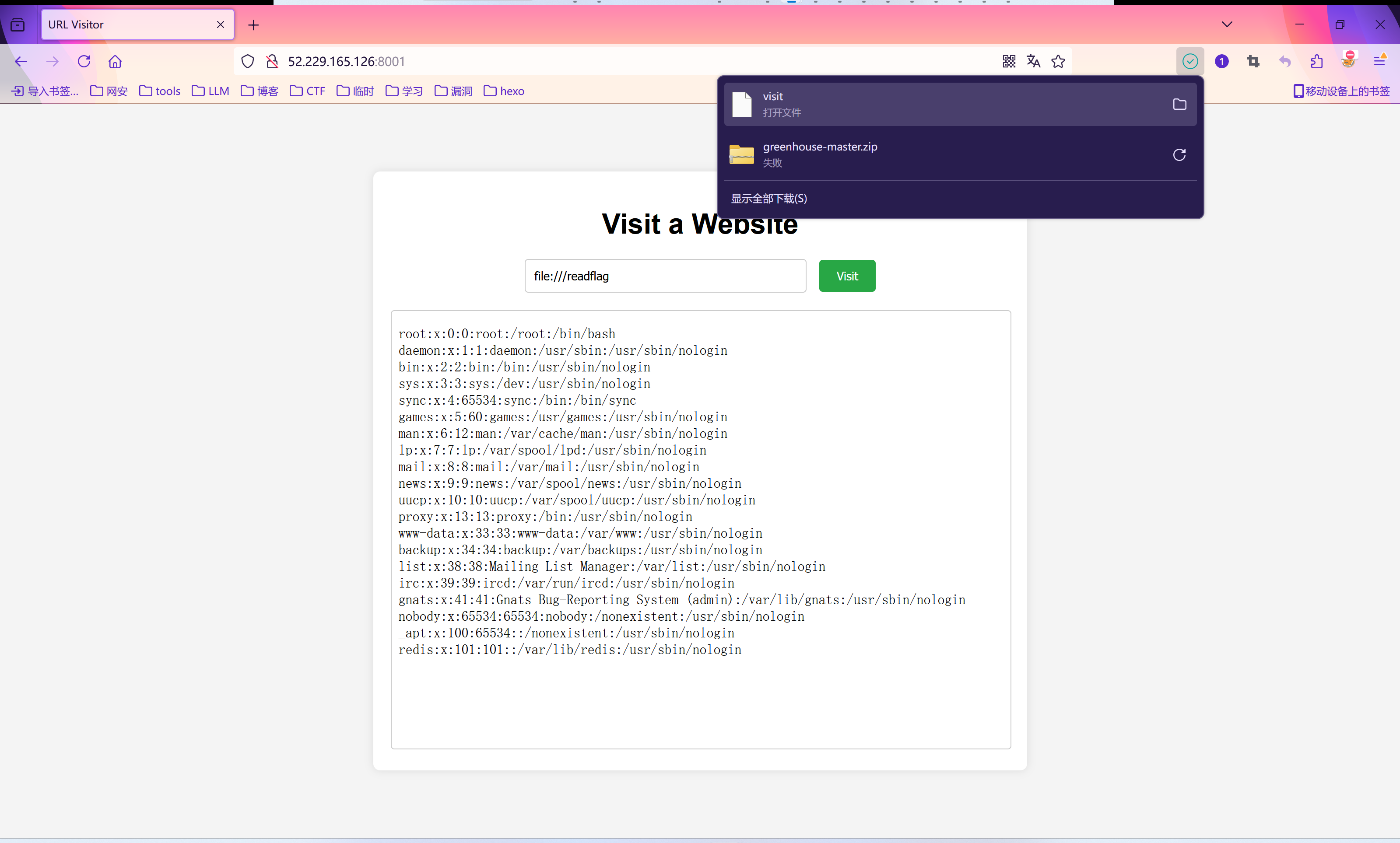Switch to the URL Visitor tab
Screen dimensions: 1400x843
[137, 24]
